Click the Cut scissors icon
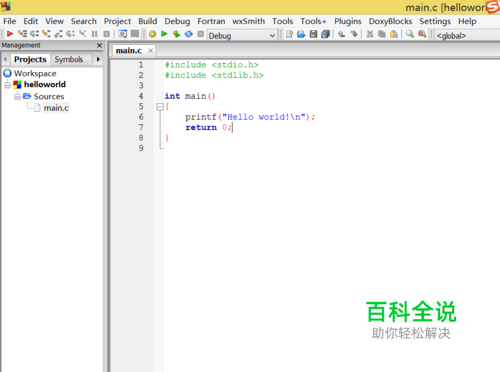The height and width of the screenshot is (372, 500). [370, 34]
